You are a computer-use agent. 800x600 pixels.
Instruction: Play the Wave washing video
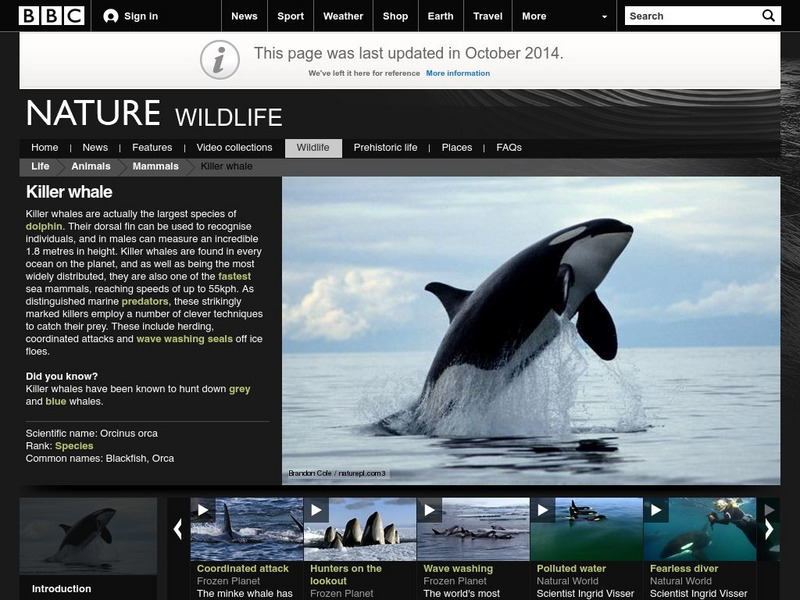(429, 510)
